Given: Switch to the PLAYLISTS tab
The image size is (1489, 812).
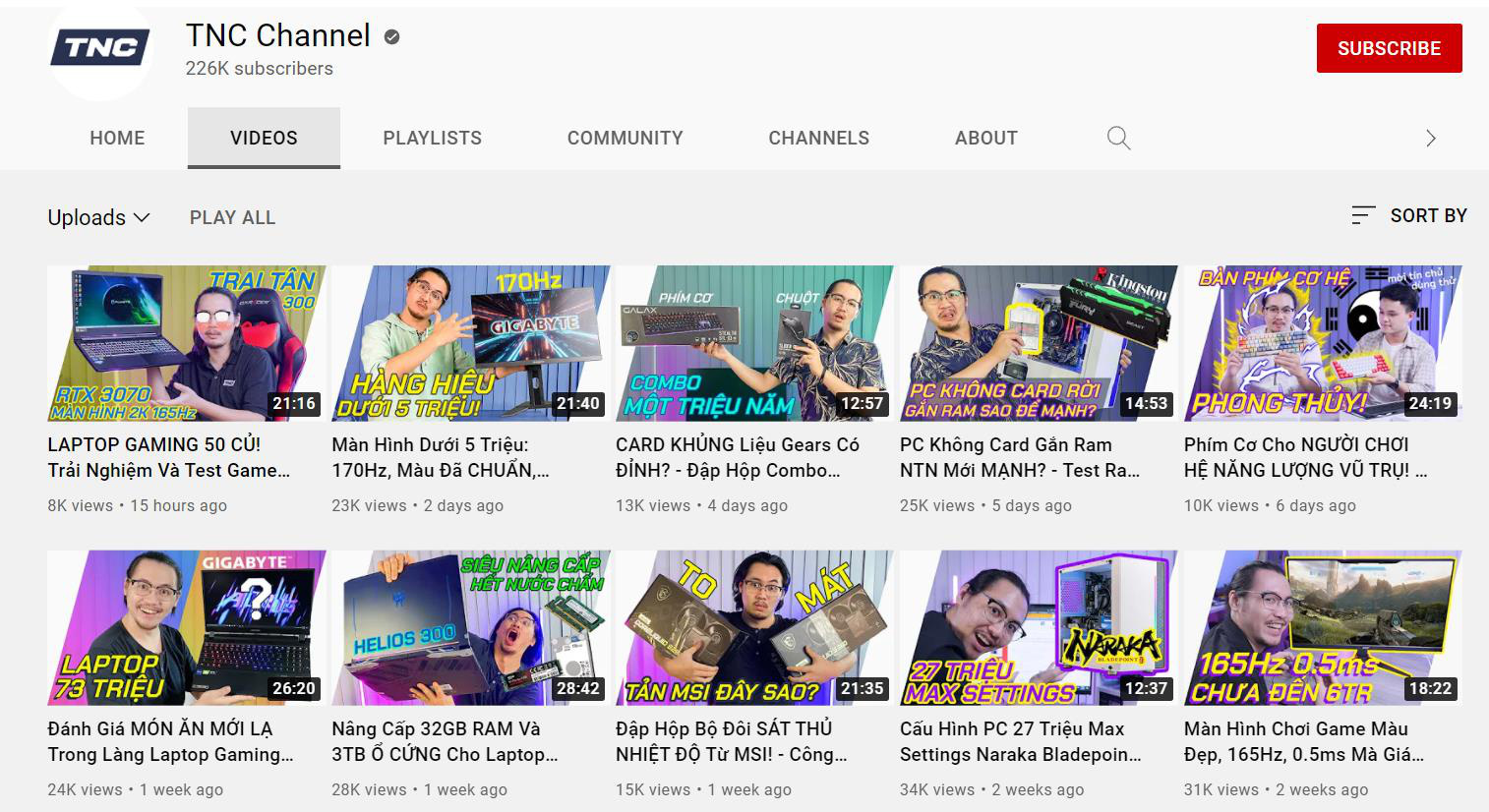Looking at the screenshot, I should pyautogui.click(x=433, y=138).
